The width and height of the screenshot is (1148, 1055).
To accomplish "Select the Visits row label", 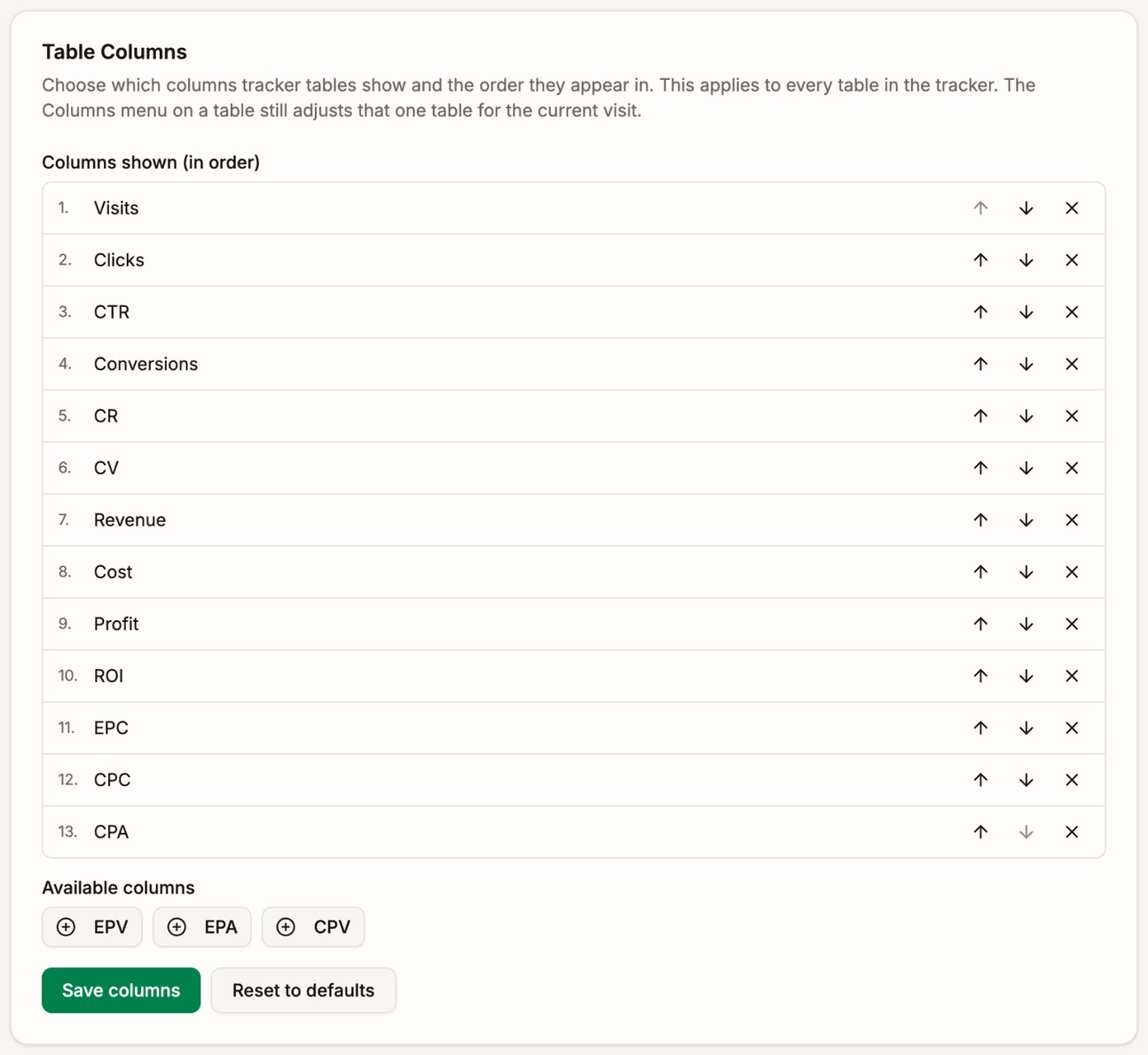I will point(116,209).
